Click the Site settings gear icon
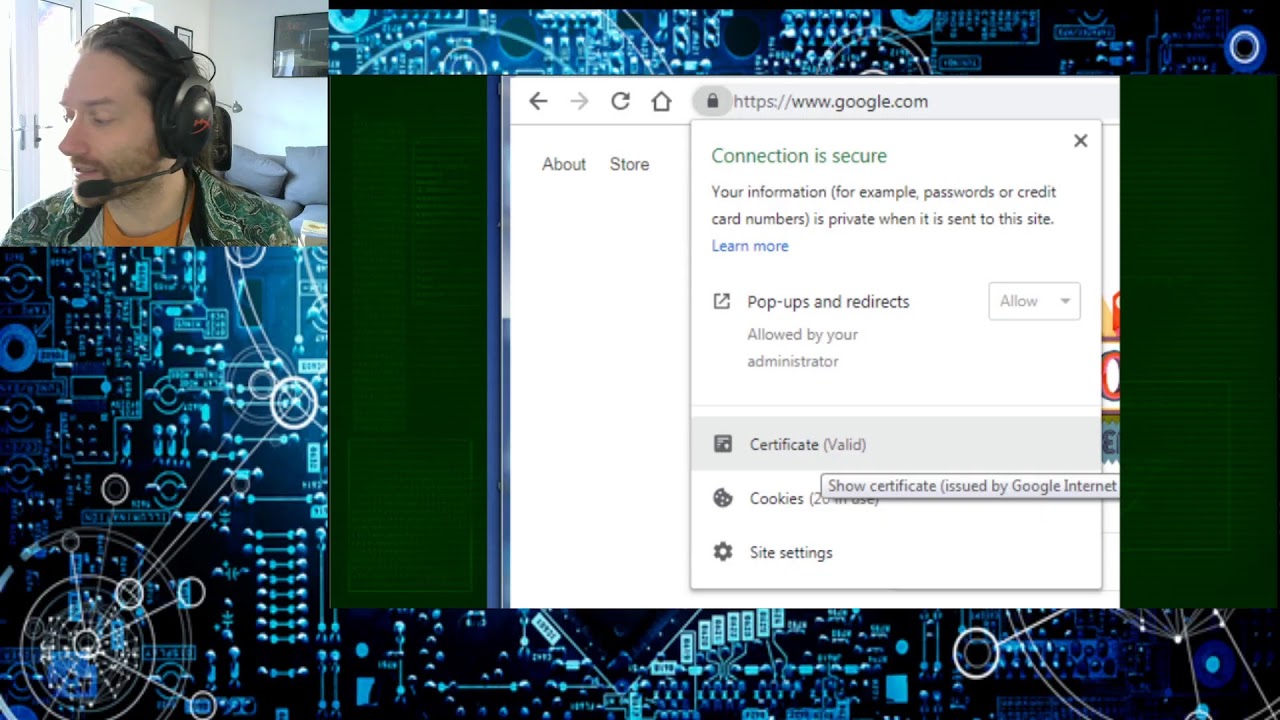The height and width of the screenshot is (720, 1280). 722,552
